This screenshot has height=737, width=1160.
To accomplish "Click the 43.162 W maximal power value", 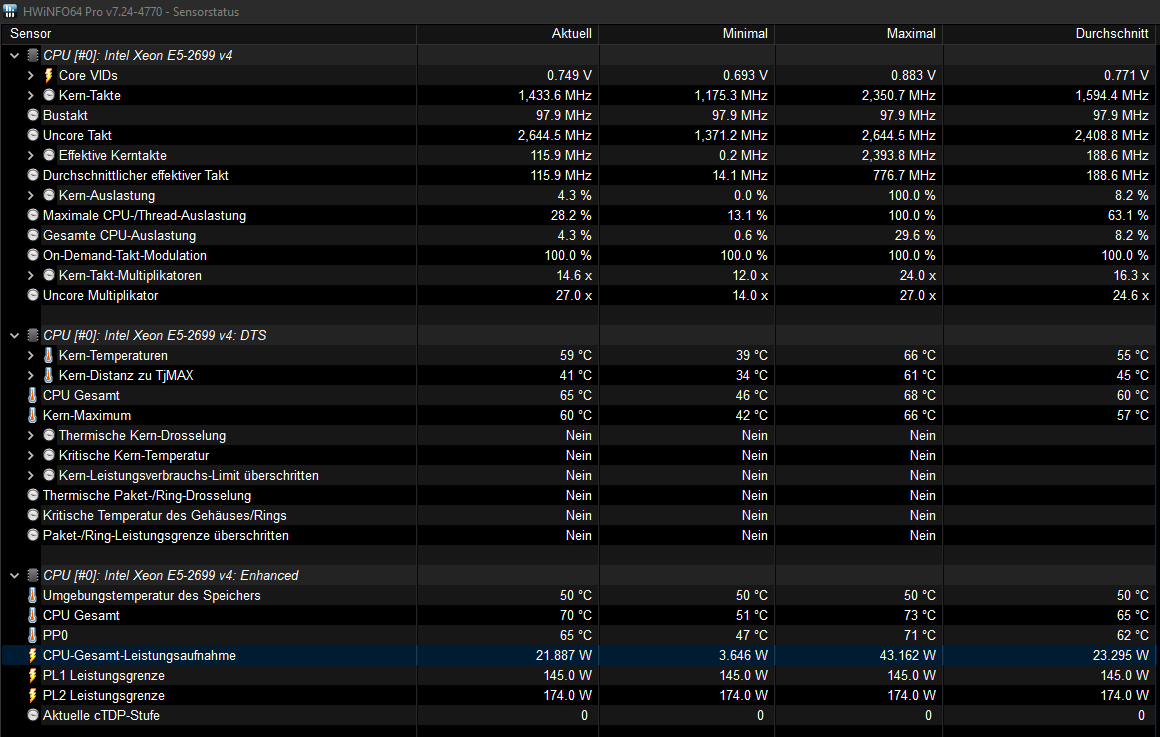I will pyautogui.click(x=907, y=656).
